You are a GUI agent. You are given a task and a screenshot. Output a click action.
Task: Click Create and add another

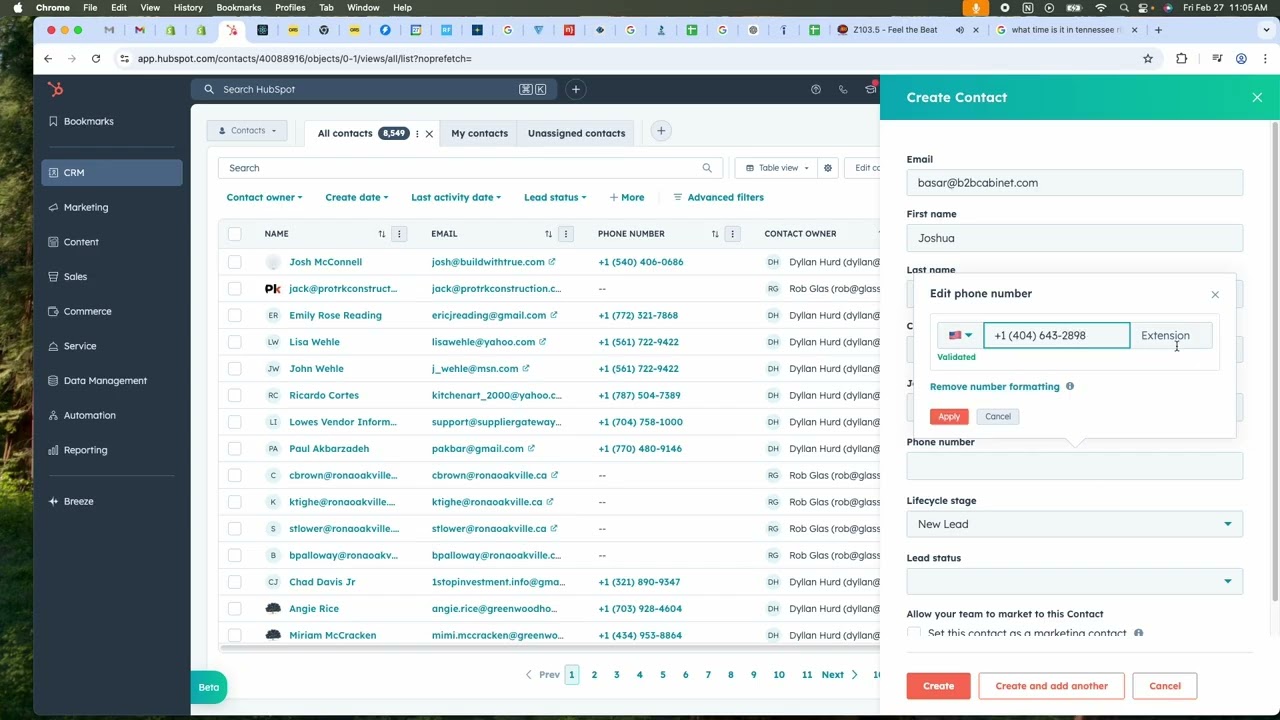coord(1051,686)
